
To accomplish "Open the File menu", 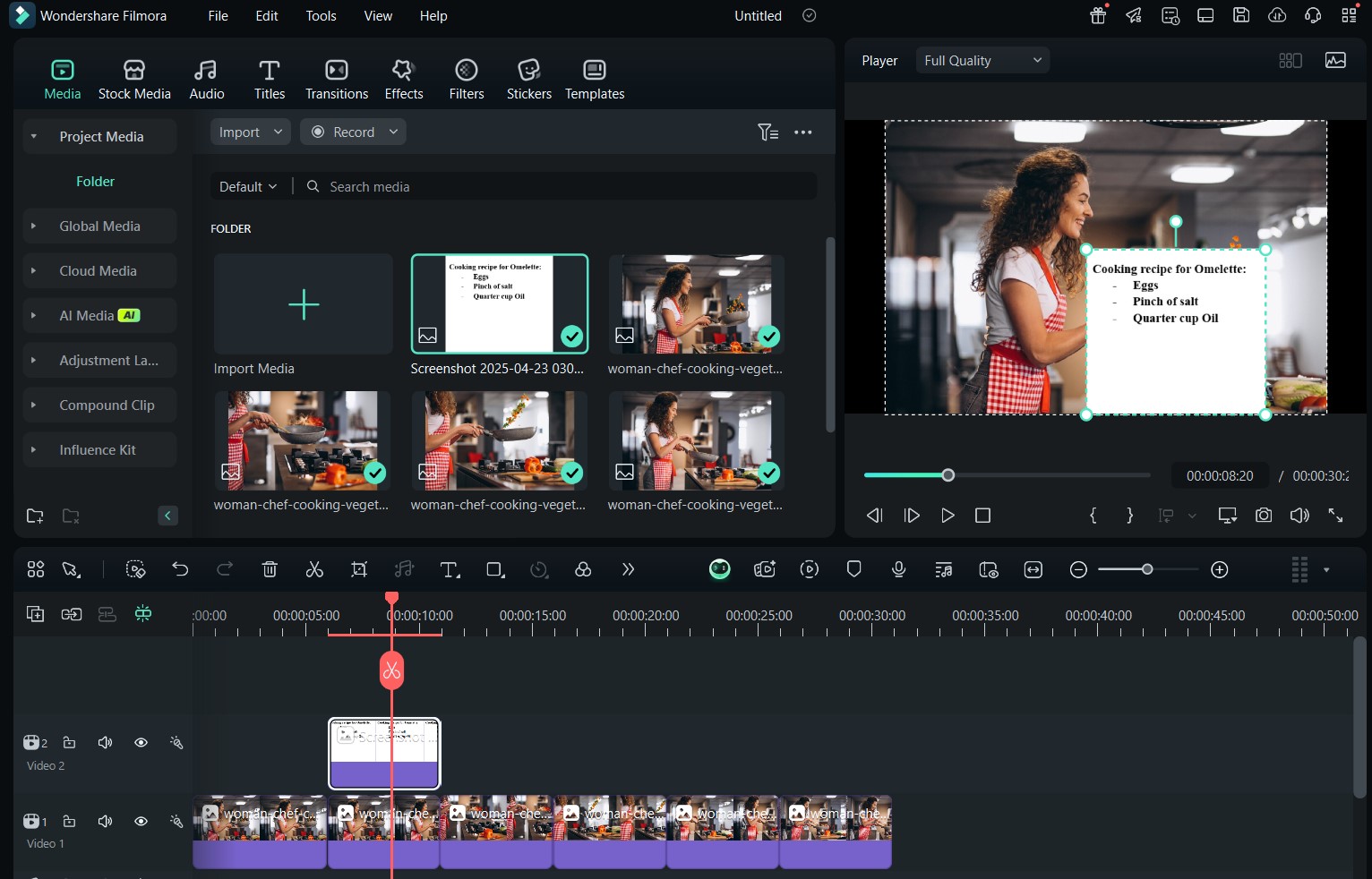I will pos(218,16).
